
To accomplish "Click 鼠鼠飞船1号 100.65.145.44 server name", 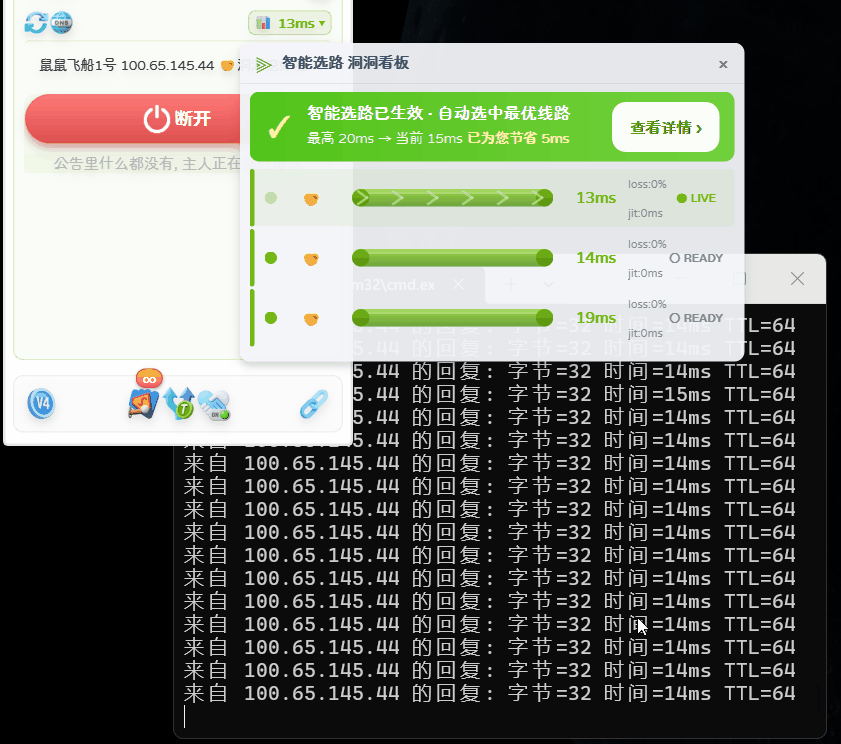I will tap(127, 65).
